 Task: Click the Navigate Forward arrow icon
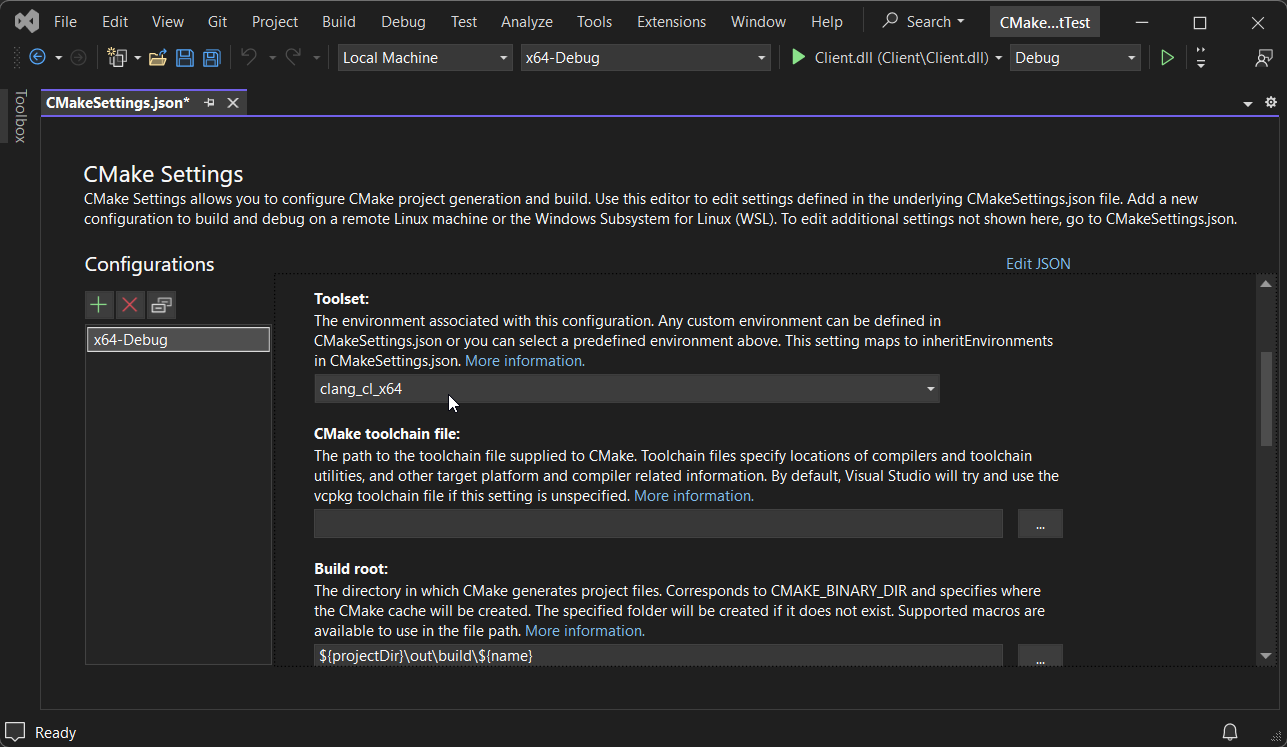tap(78, 58)
